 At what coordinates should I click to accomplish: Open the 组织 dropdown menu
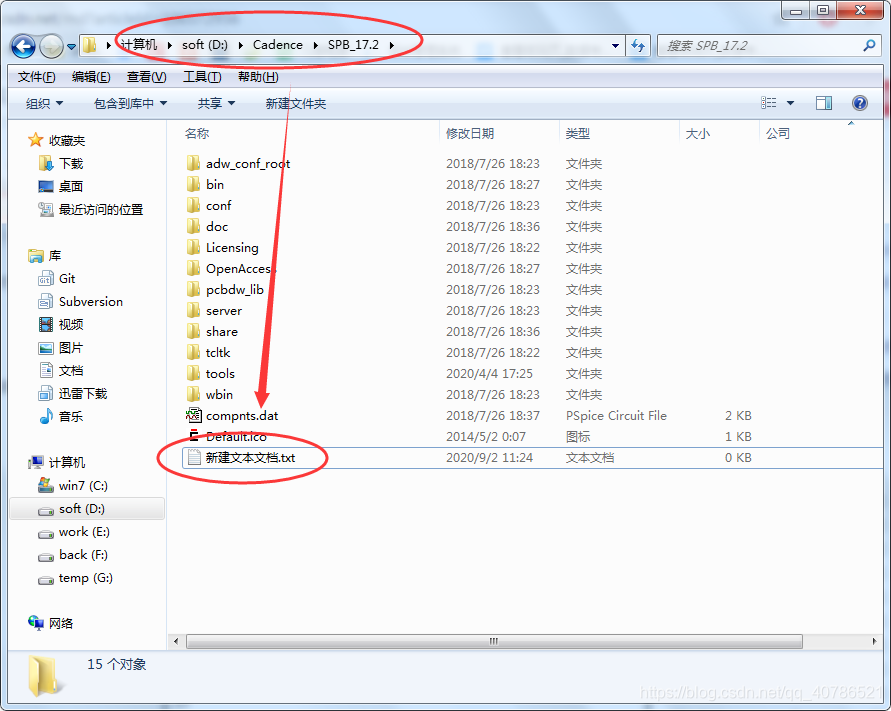tap(44, 103)
